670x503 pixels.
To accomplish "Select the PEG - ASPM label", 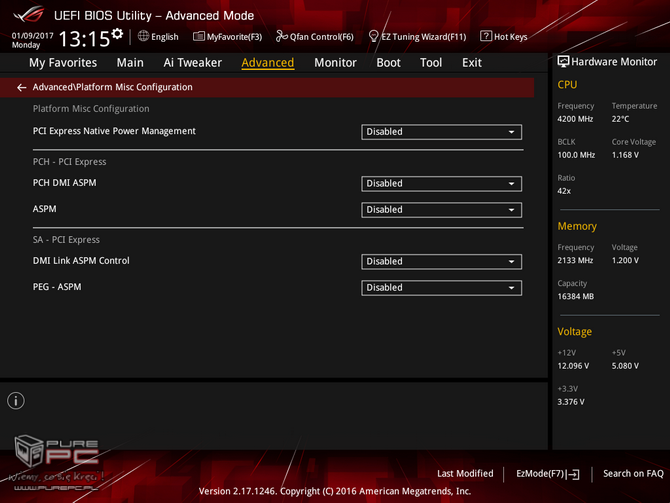I will click(x=57, y=287).
